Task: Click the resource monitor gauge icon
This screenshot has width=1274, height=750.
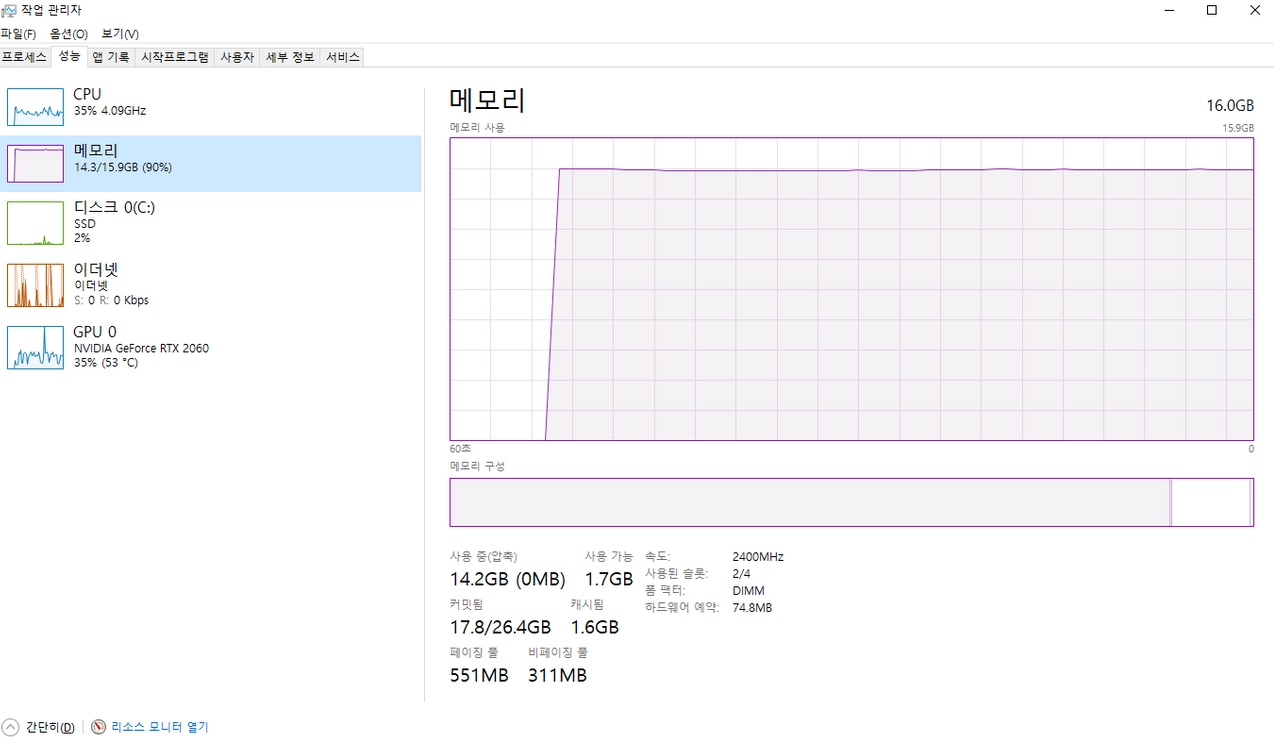Action: pyautogui.click(x=98, y=727)
